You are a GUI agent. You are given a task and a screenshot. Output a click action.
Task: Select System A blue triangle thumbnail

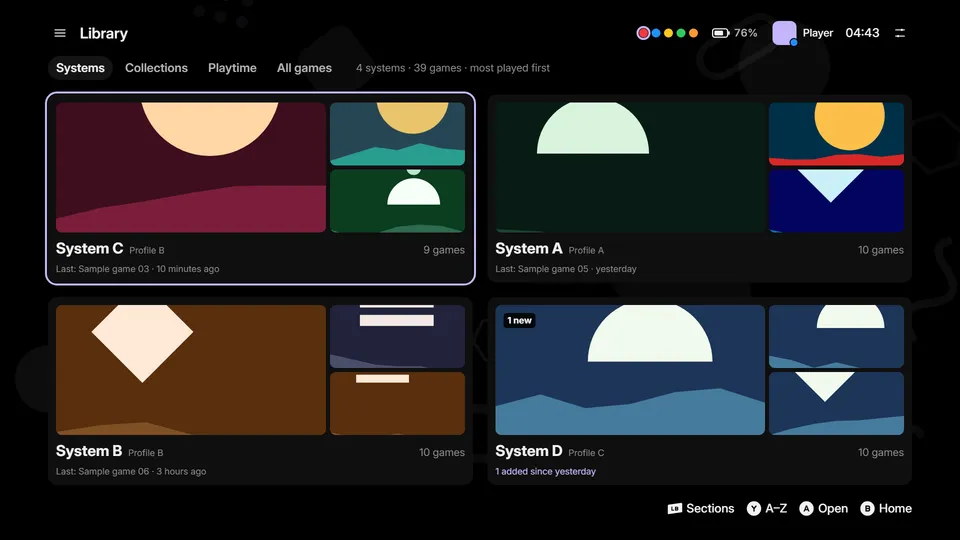(x=836, y=201)
